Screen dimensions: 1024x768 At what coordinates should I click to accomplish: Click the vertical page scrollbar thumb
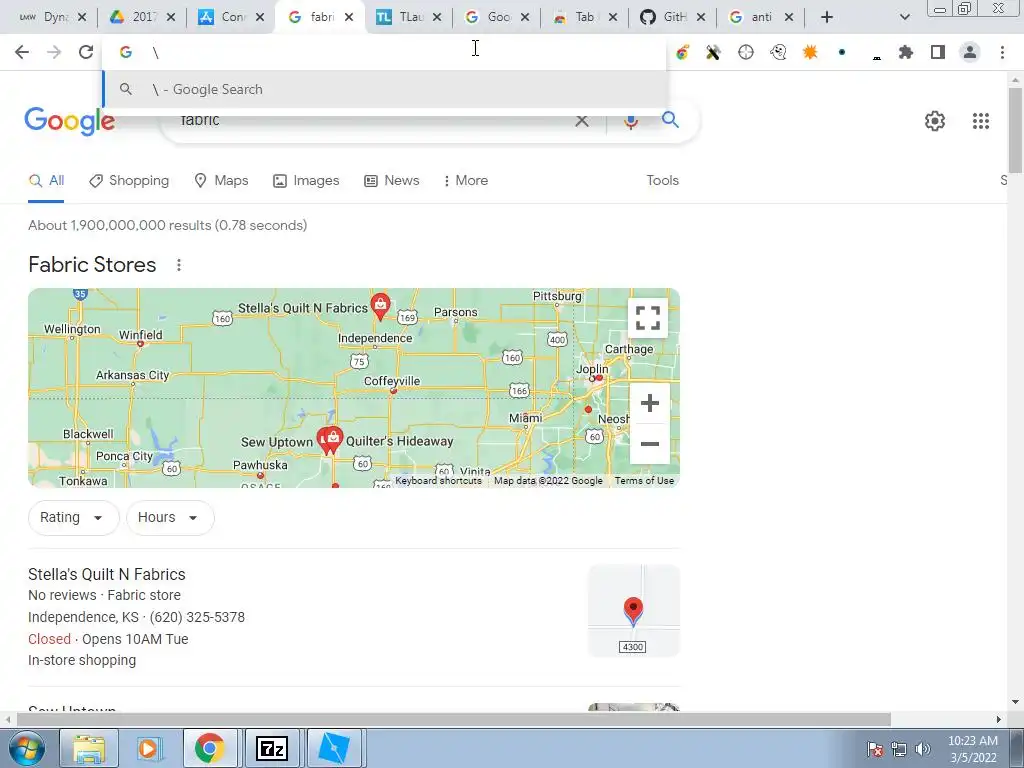pos(1015,131)
